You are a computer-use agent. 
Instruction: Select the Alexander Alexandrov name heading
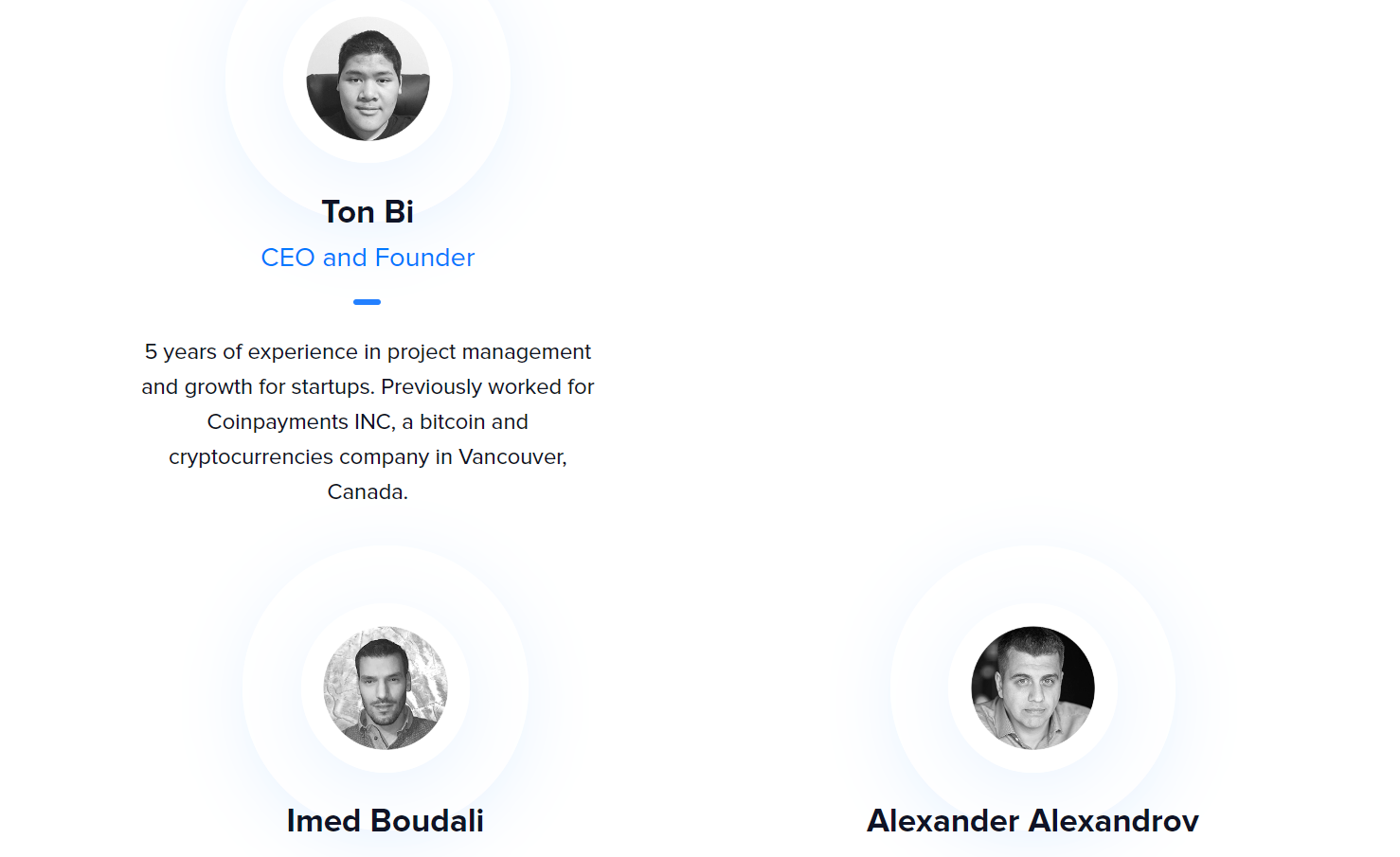(x=1032, y=821)
